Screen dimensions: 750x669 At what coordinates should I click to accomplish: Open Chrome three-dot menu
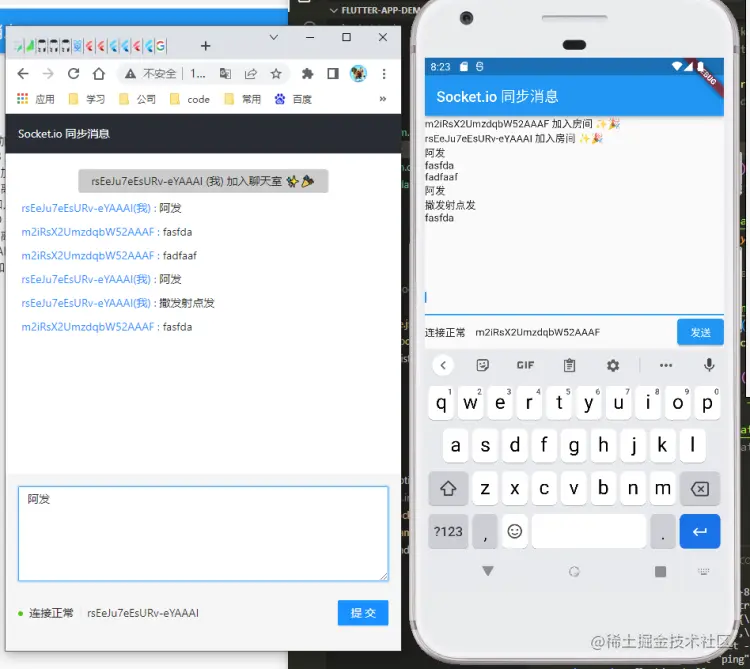[x=384, y=74]
